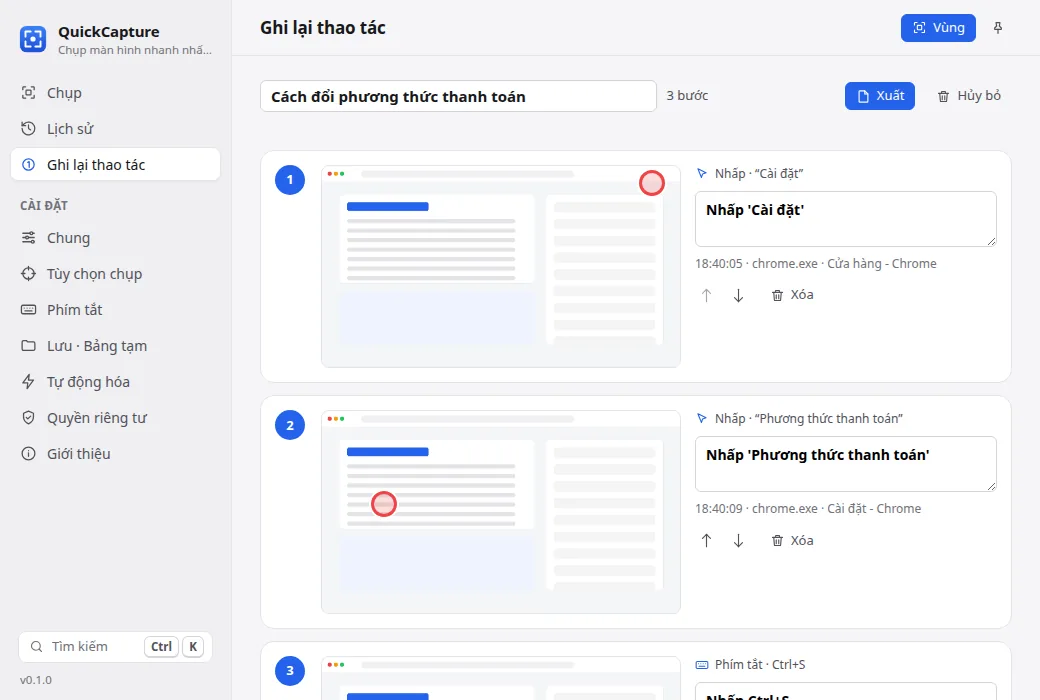Click the Ghi lại thao tác heading

[x=323, y=28]
